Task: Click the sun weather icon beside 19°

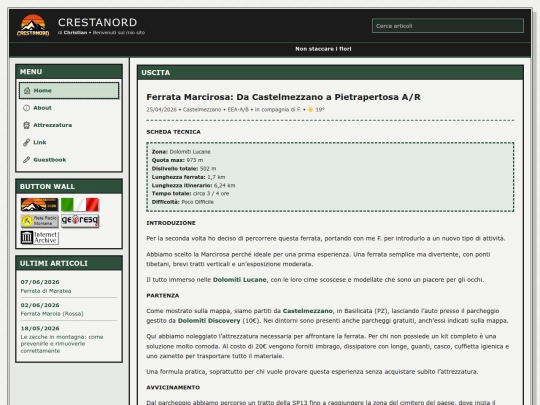Action: coord(310,110)
